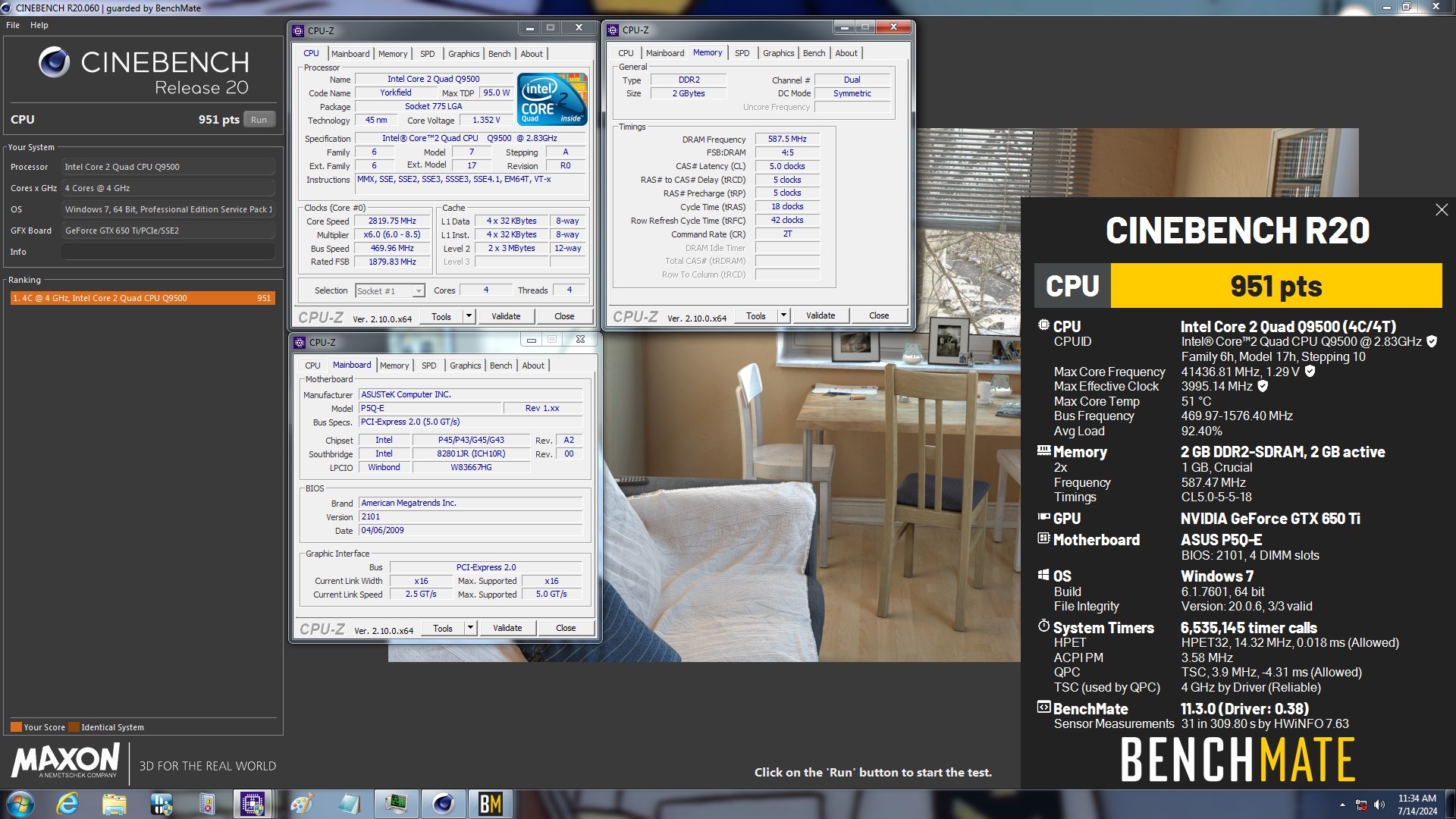Click the empty Info field in Cinebench

(168, 252)
